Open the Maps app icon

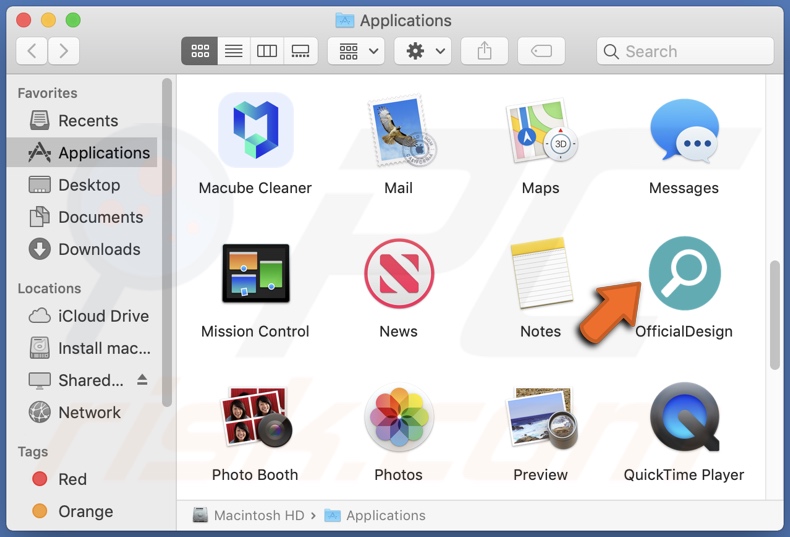(542, 131)
